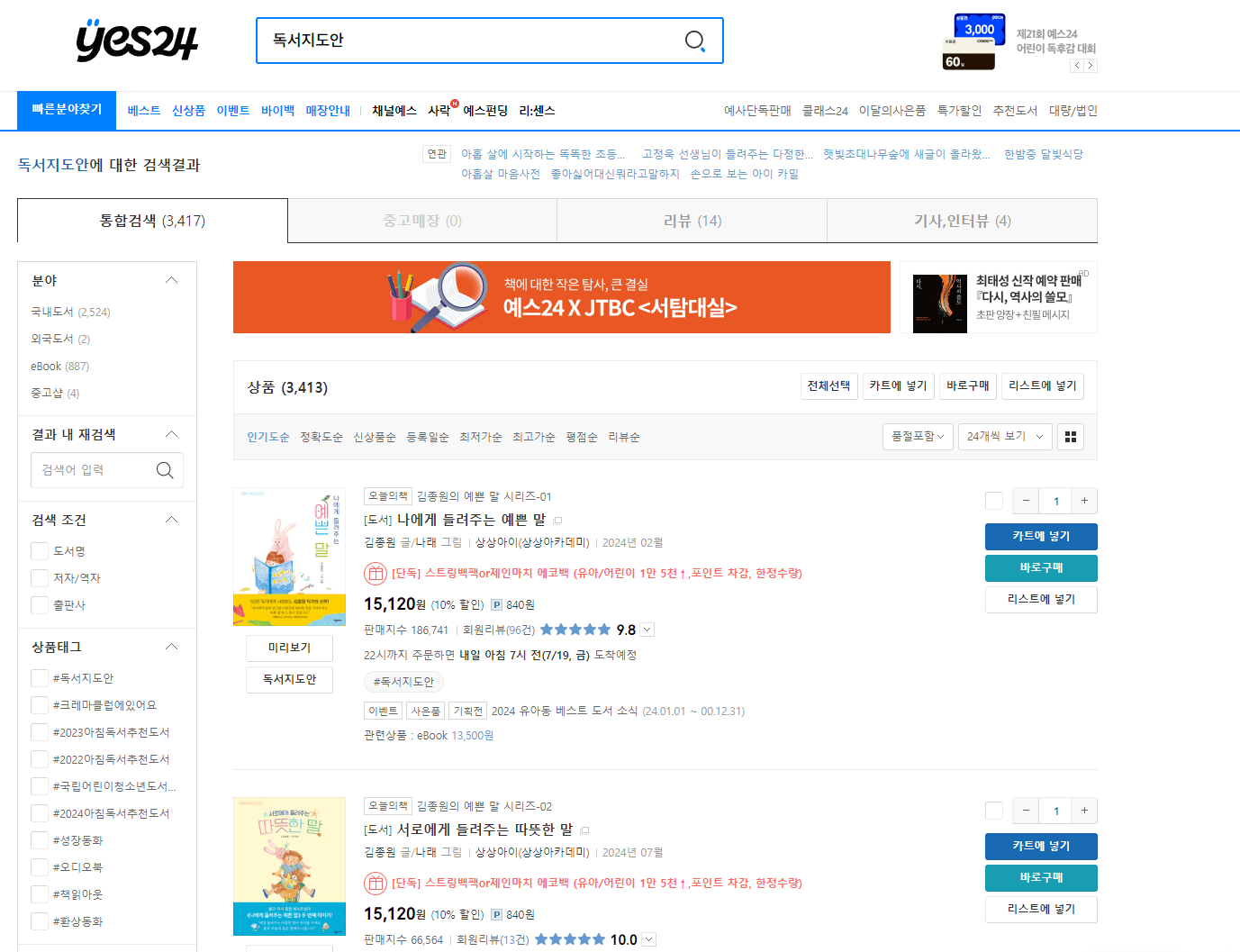Open the 리뷰 (14) tab
1240x952 pixels.
point(692,221)
